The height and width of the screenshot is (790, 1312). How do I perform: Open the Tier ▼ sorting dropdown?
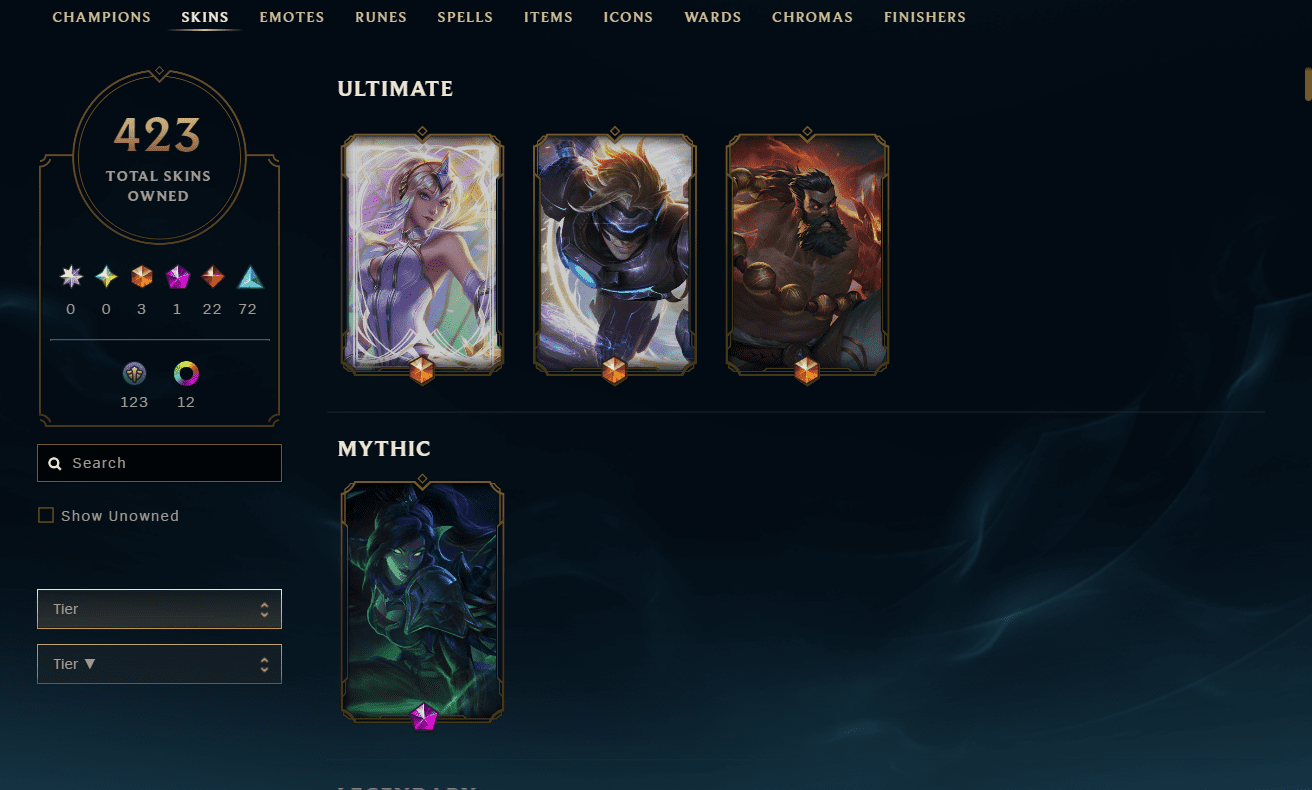pyautogui.click(x=159, y=664)
